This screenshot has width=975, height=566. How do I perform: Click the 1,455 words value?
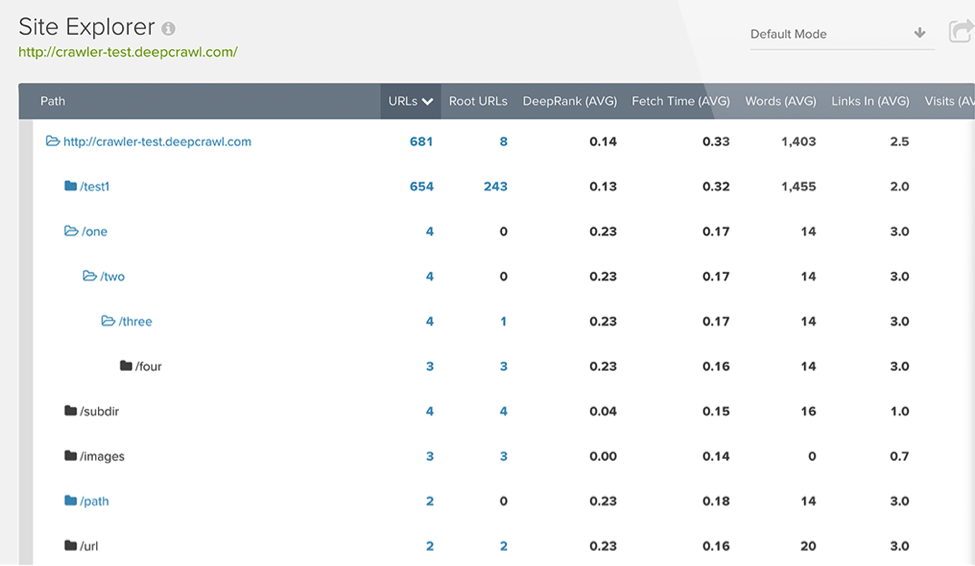[x=798, y=187]
